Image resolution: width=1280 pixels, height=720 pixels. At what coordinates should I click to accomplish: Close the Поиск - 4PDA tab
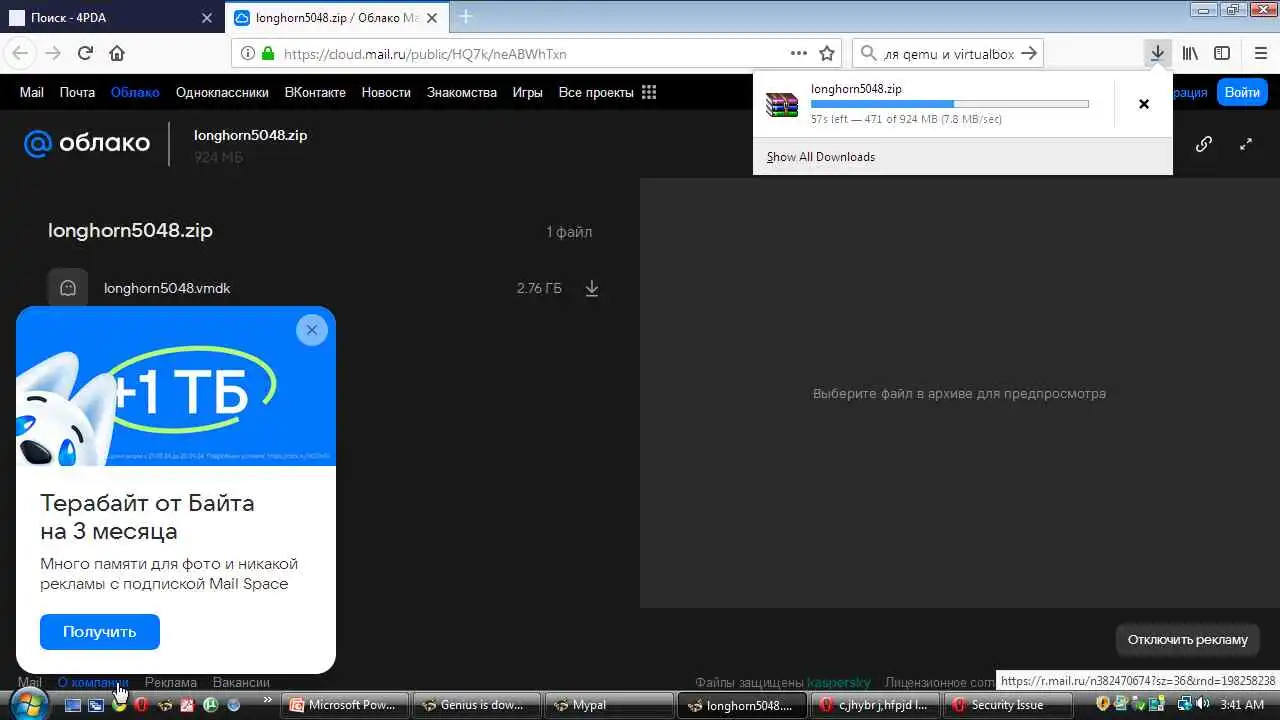[x=207, y=18]
